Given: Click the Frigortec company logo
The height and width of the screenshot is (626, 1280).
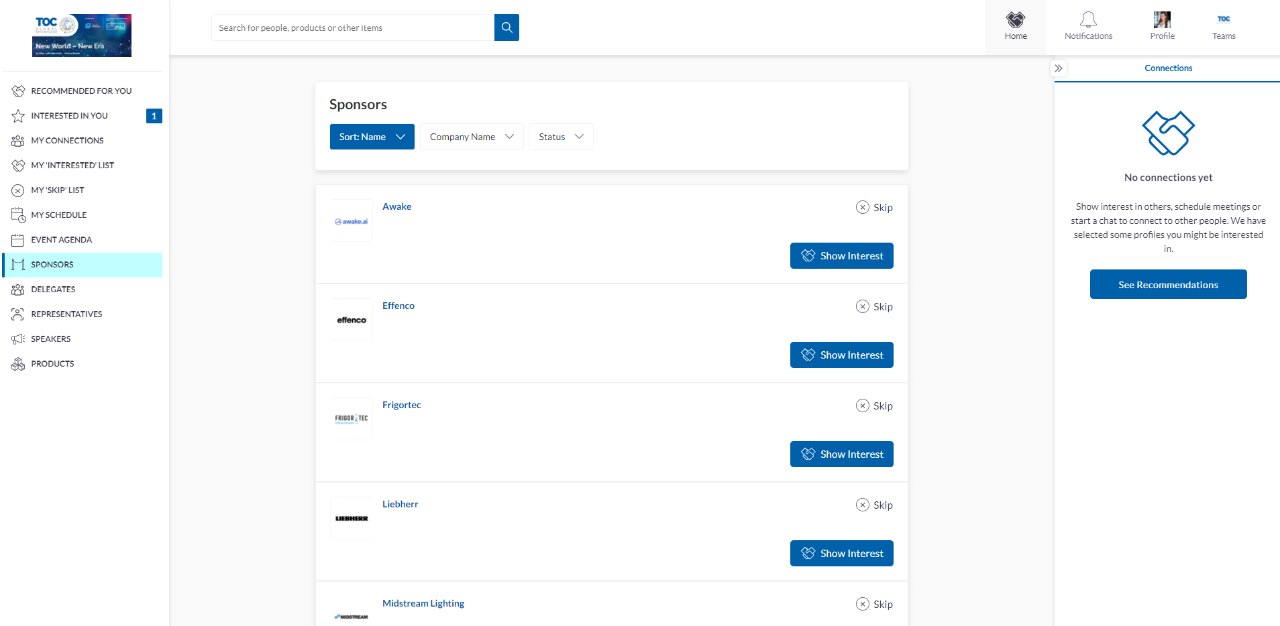Looking at the screenshot, I should point(352,419).
